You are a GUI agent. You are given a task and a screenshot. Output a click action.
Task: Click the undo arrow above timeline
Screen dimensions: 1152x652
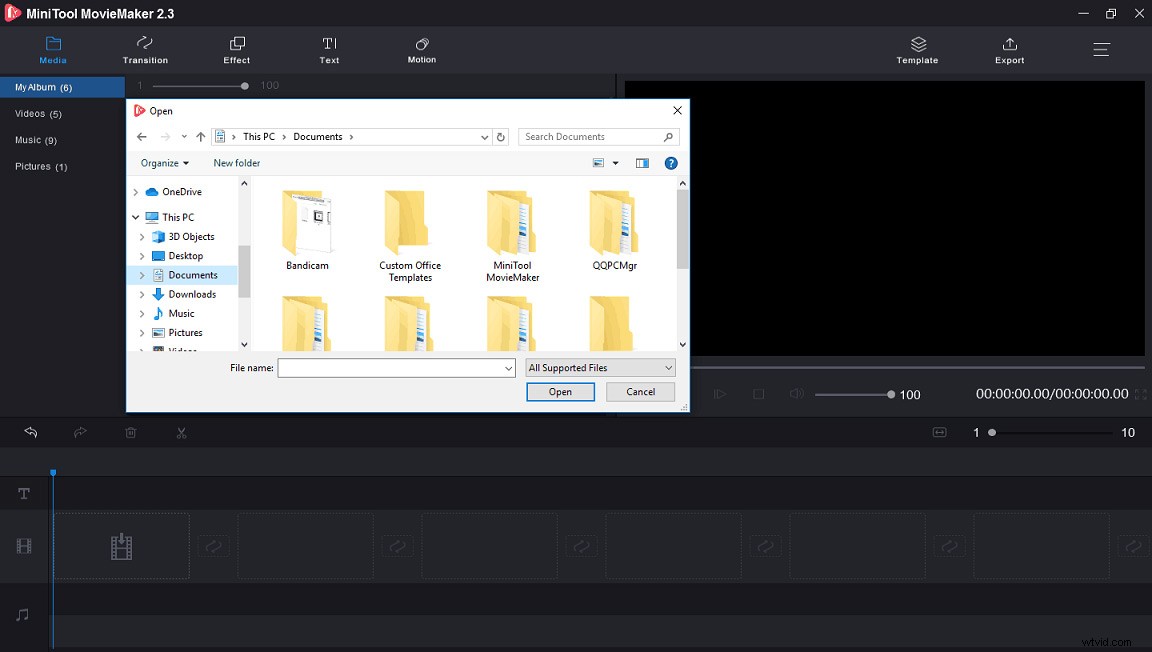pyautogui.click(x=31, y=433)
